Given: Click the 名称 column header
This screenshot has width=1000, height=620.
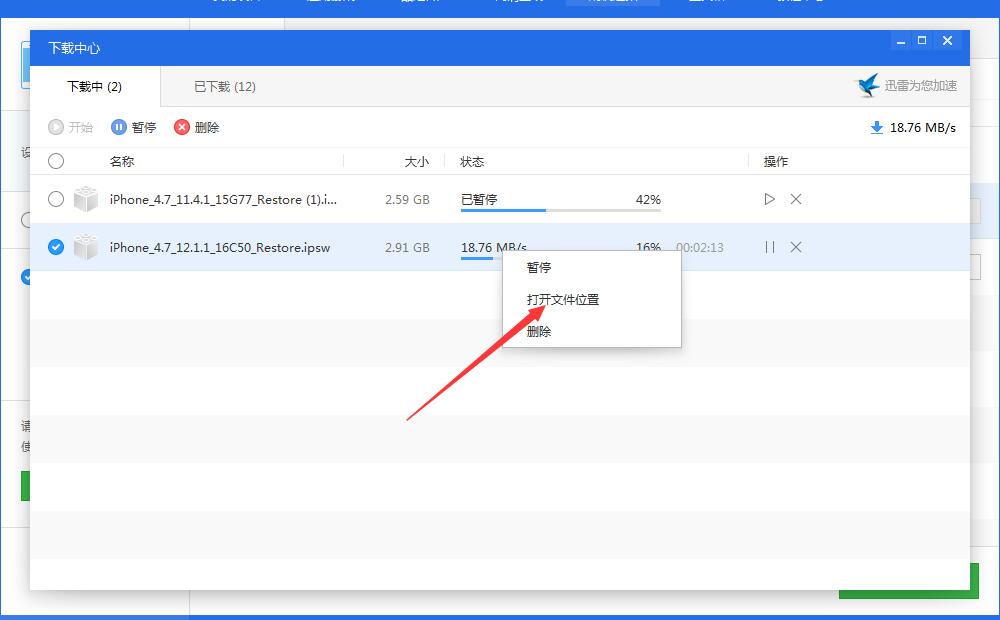Looking at the screenshot, I should [121, 161].
